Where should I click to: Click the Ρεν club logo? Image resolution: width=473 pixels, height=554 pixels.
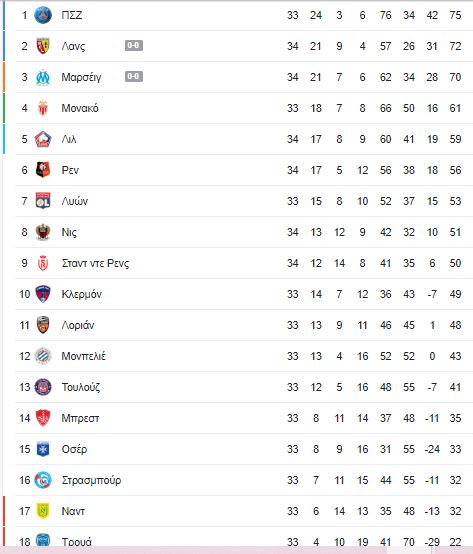click(43, 170)
